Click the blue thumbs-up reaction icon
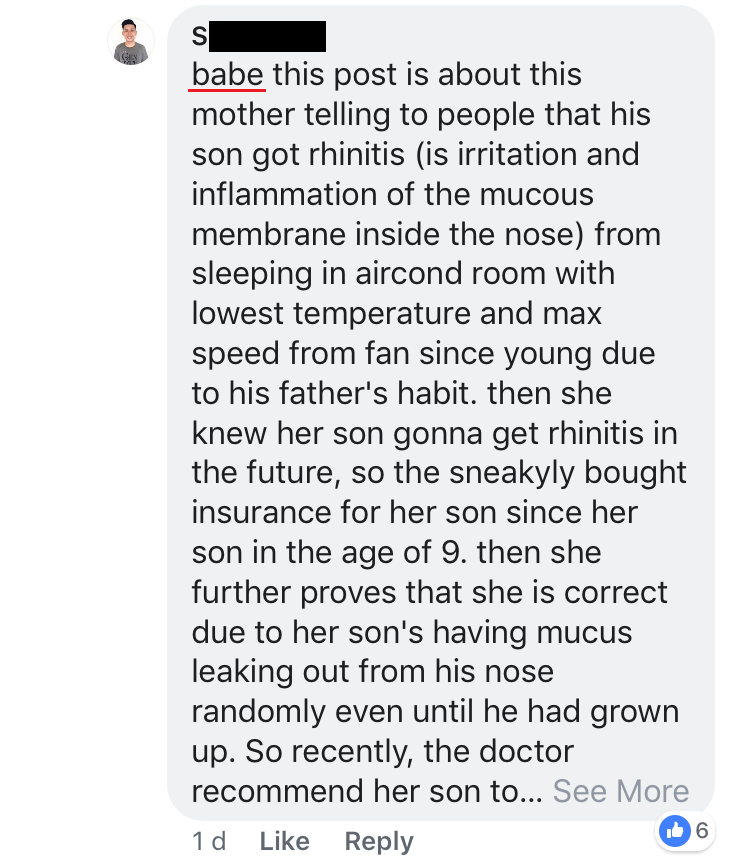The width and height of the screenshot is (741, 865). [x=675, y=829]
